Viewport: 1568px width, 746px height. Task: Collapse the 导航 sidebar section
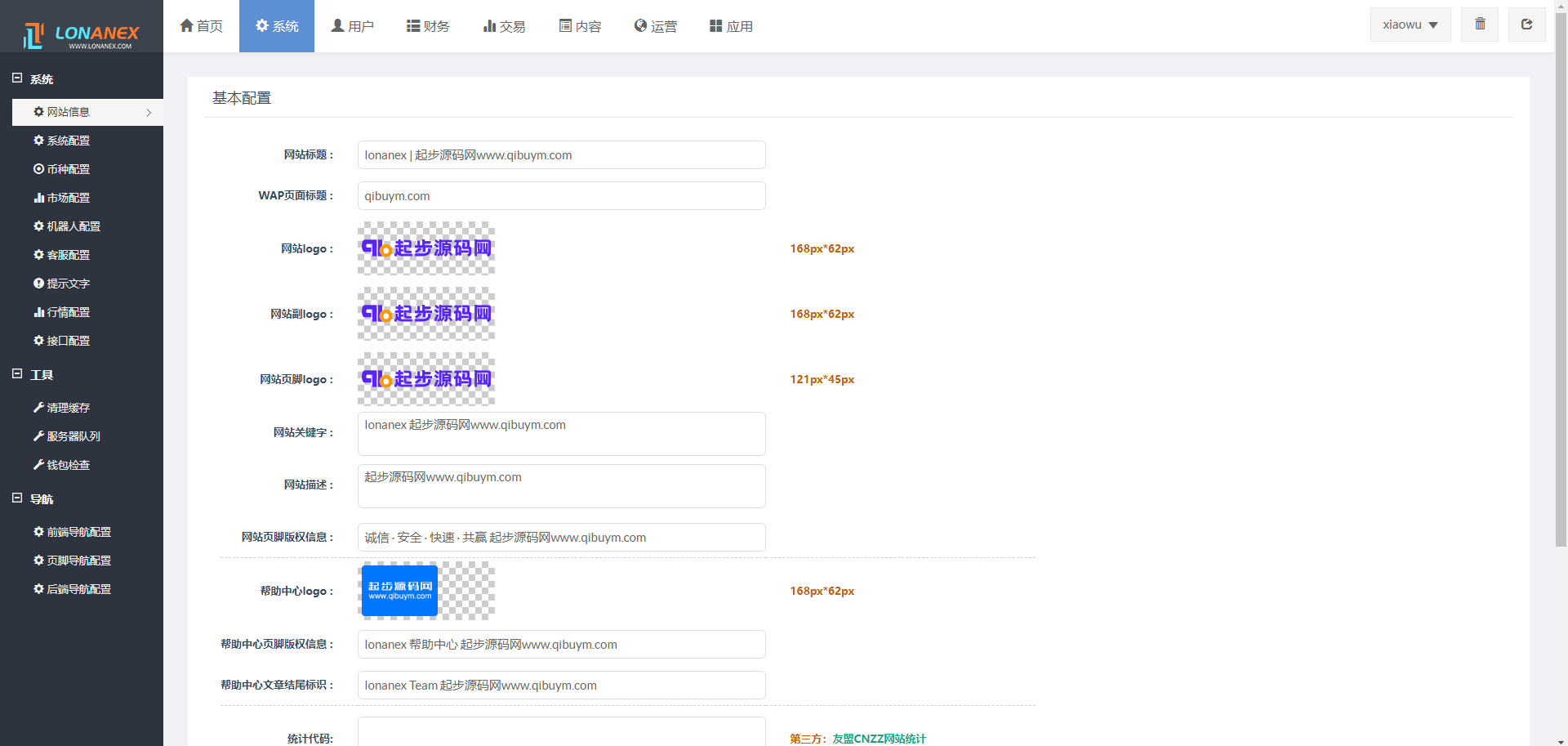pyautogui.click(x=17, y=498)
